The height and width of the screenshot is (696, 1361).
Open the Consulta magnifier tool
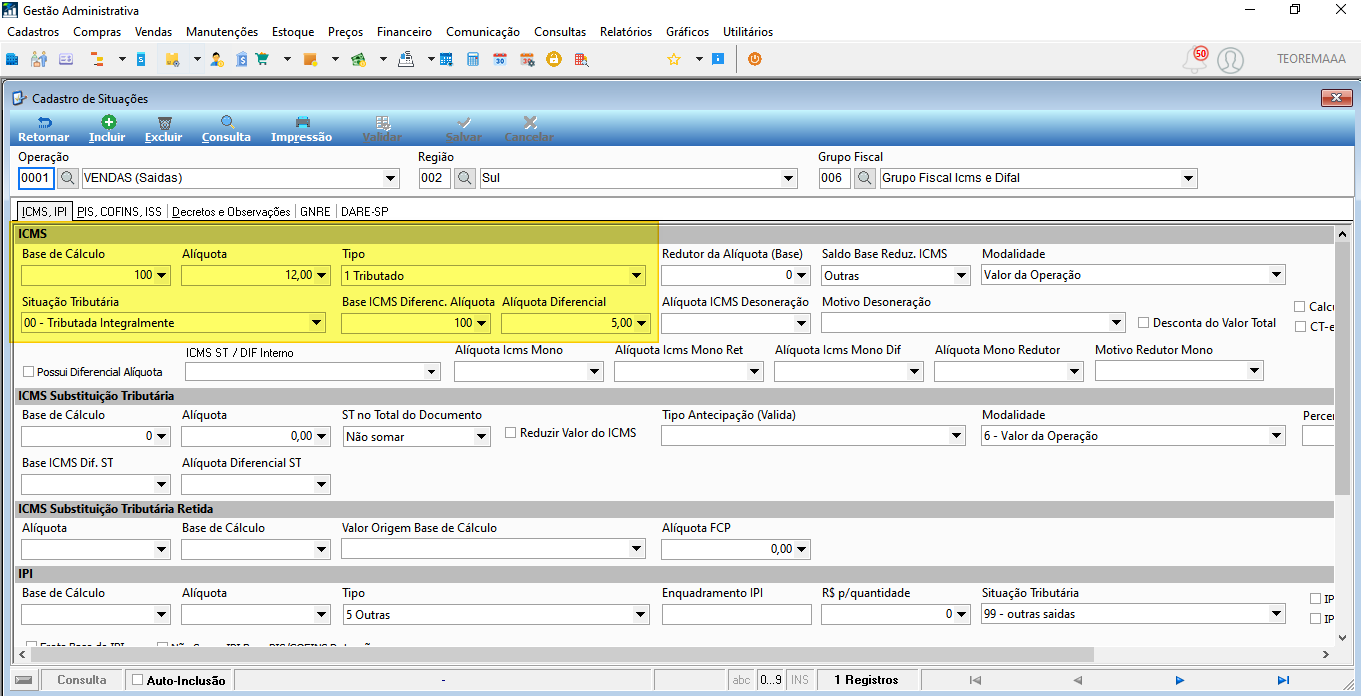[x=226, y=129]
